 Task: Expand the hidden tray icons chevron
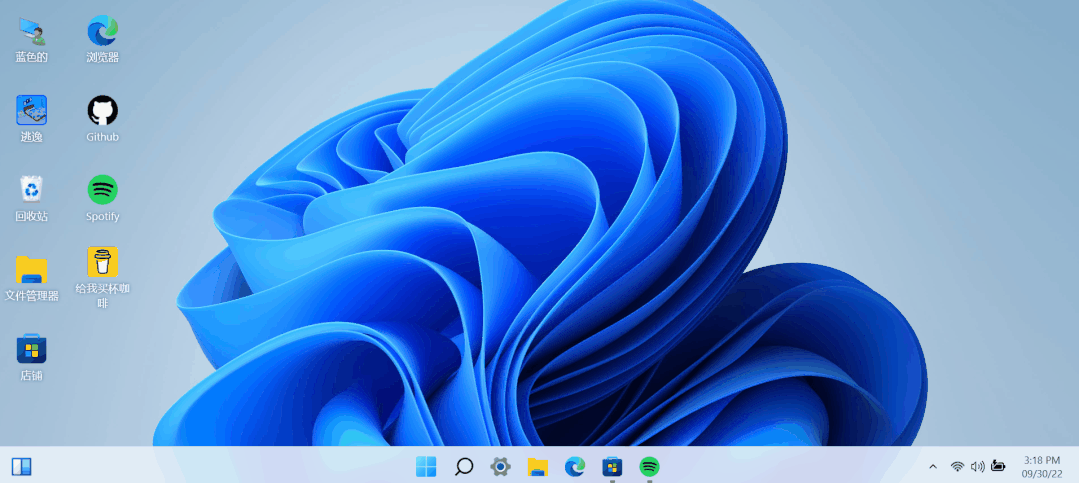point(933,466)
